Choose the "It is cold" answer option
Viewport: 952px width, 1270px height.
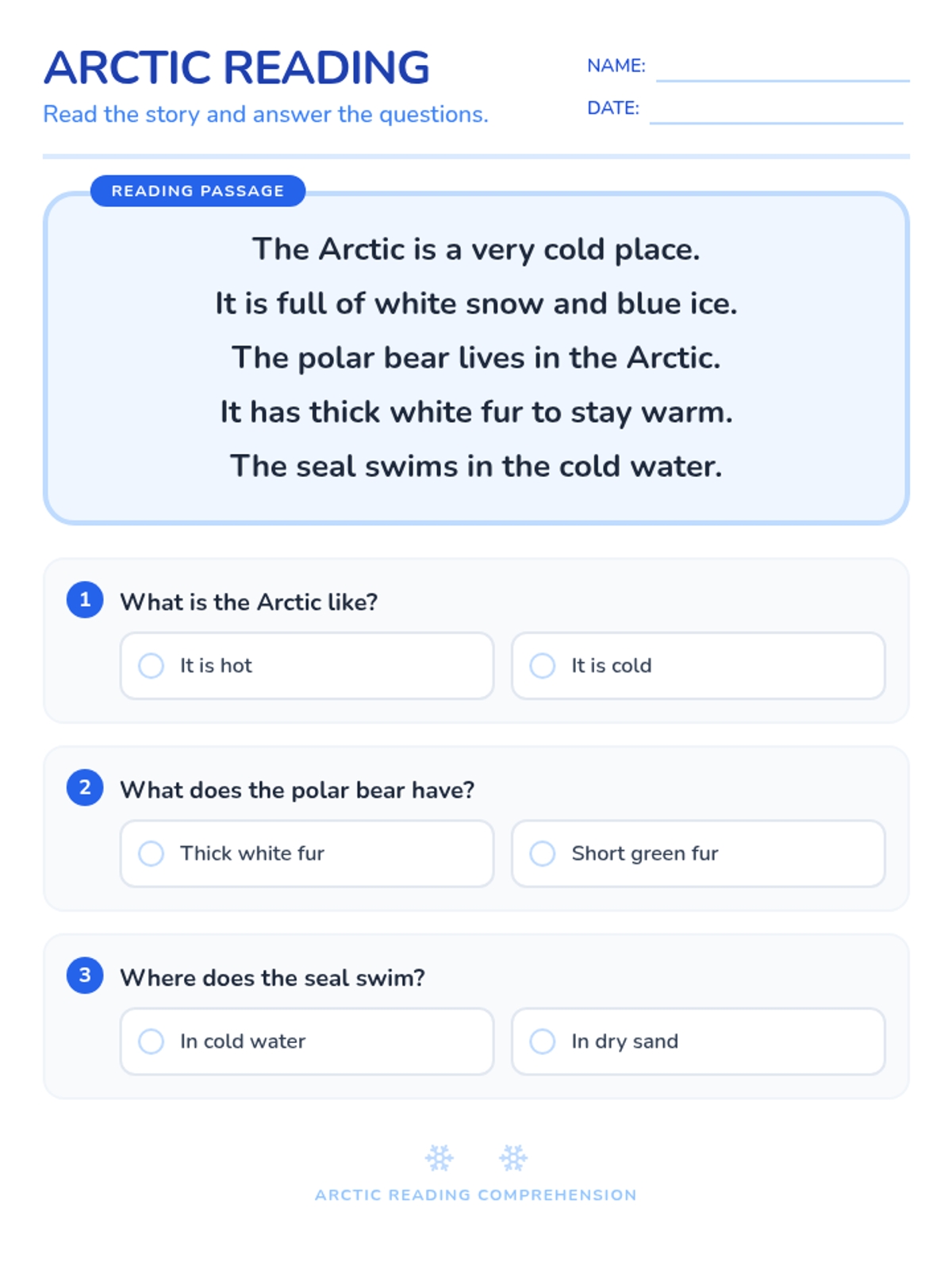(543, 665)
